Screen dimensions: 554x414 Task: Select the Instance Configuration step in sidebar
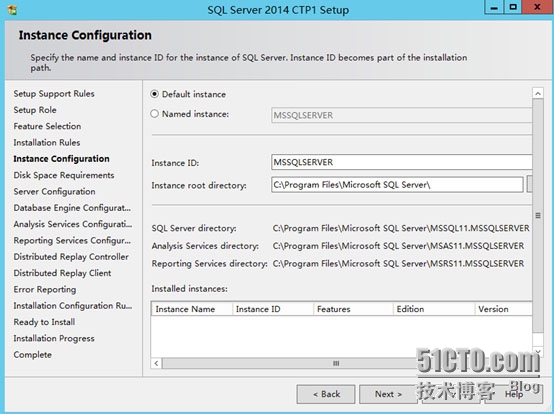pyautogui.click(x=61, y=159)
